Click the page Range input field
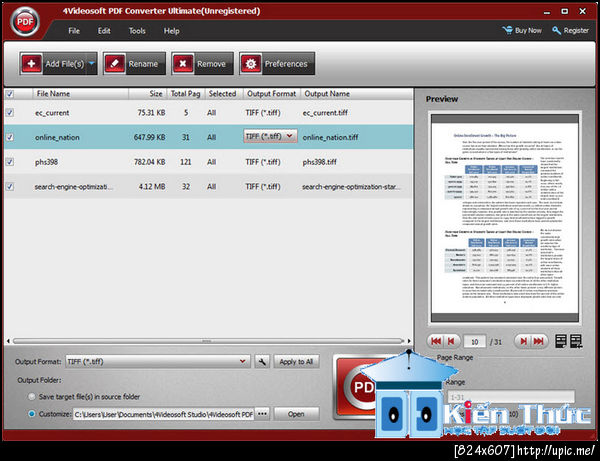This screenshot has width=600, height=461. (x=511, y=397)
